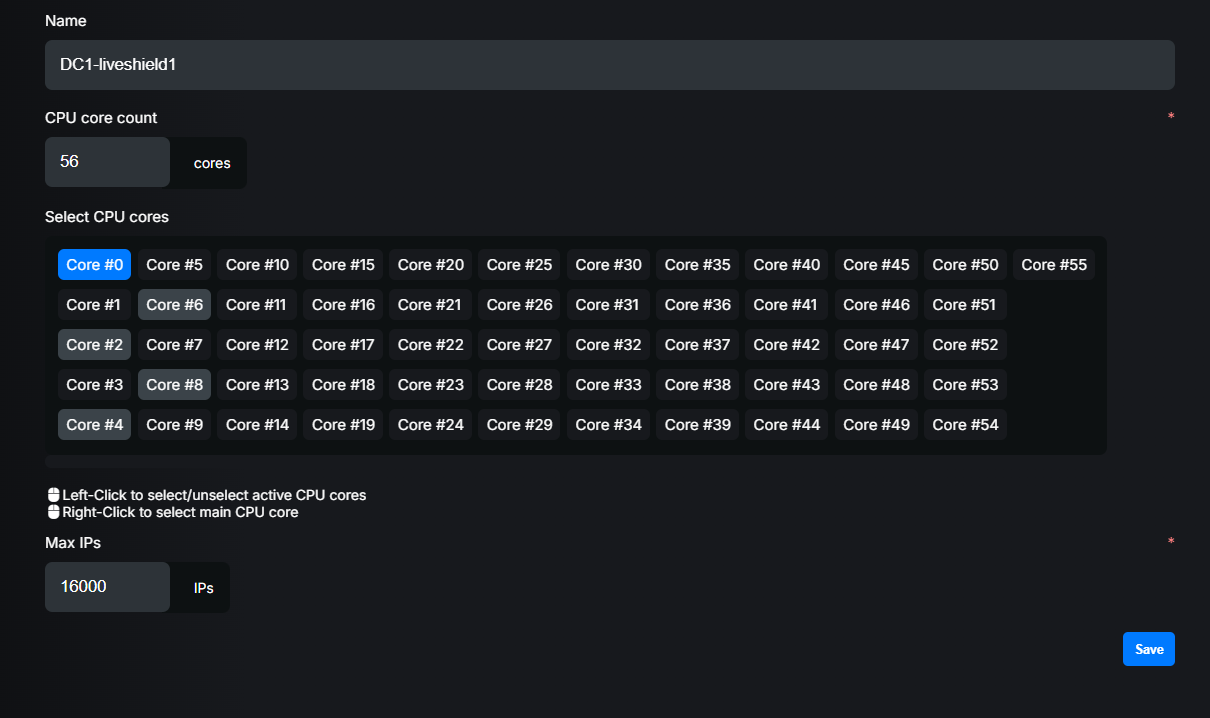Select Core #51 core button

[x=965, y=304]
